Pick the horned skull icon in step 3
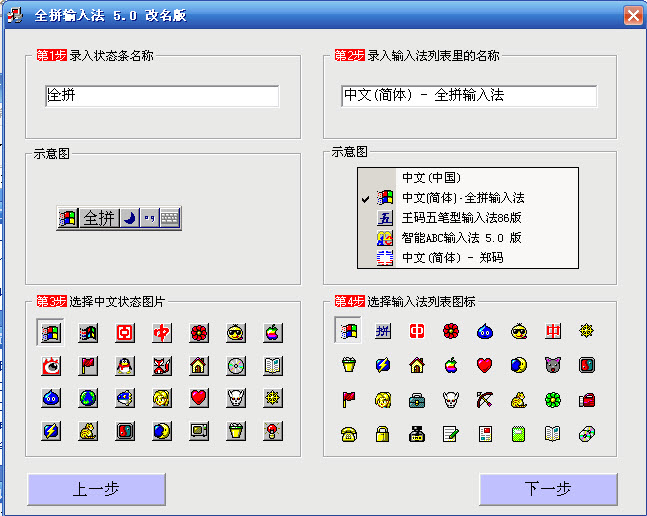Viewport: 647px width, 516px height. pos(236,398)
